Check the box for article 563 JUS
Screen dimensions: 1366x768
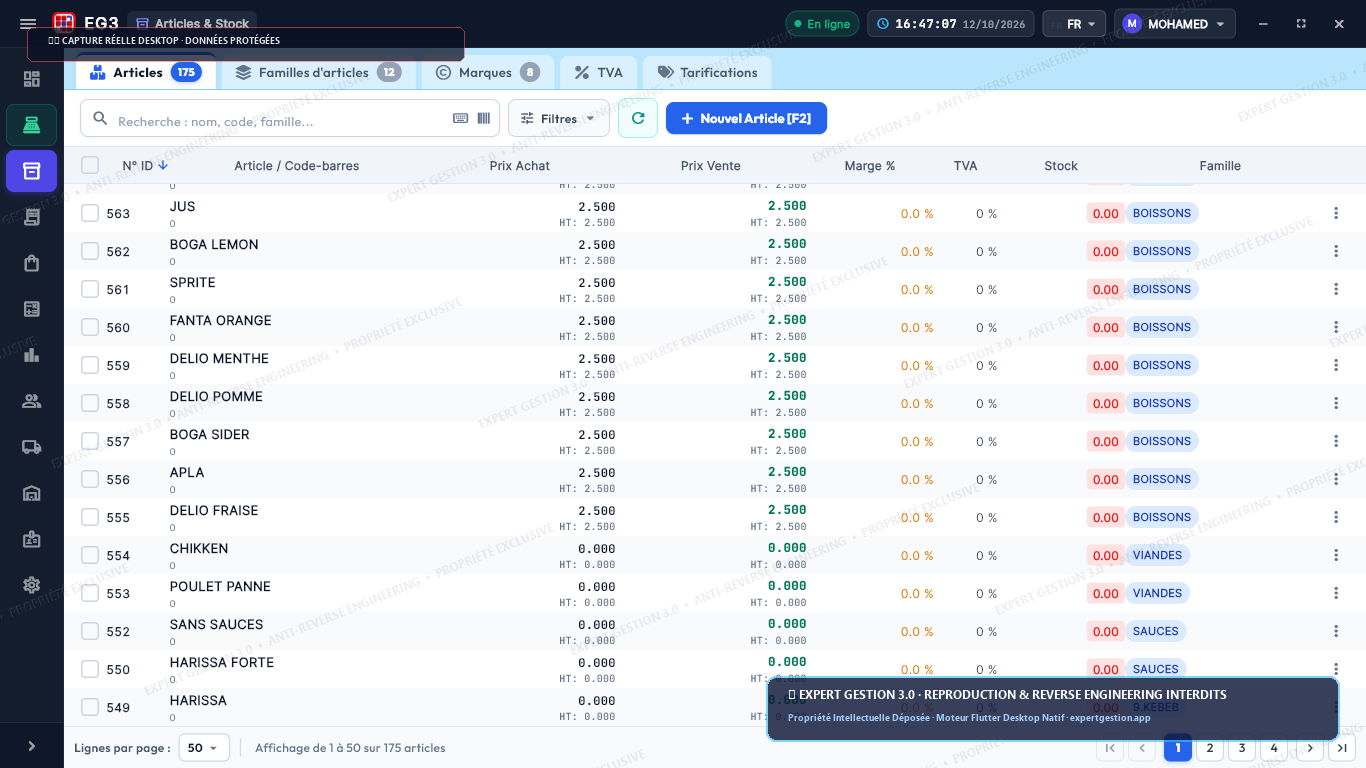pyautogui.click(x=90, y=213)
